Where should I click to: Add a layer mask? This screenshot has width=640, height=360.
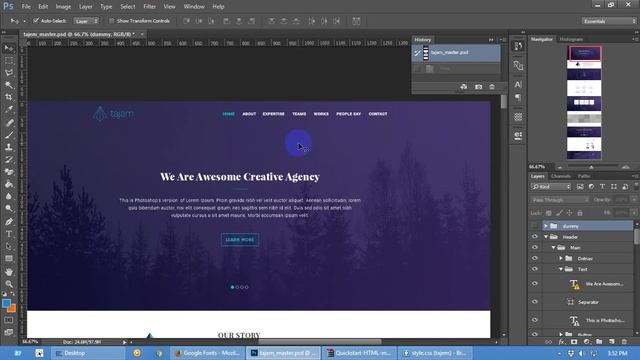574,342
